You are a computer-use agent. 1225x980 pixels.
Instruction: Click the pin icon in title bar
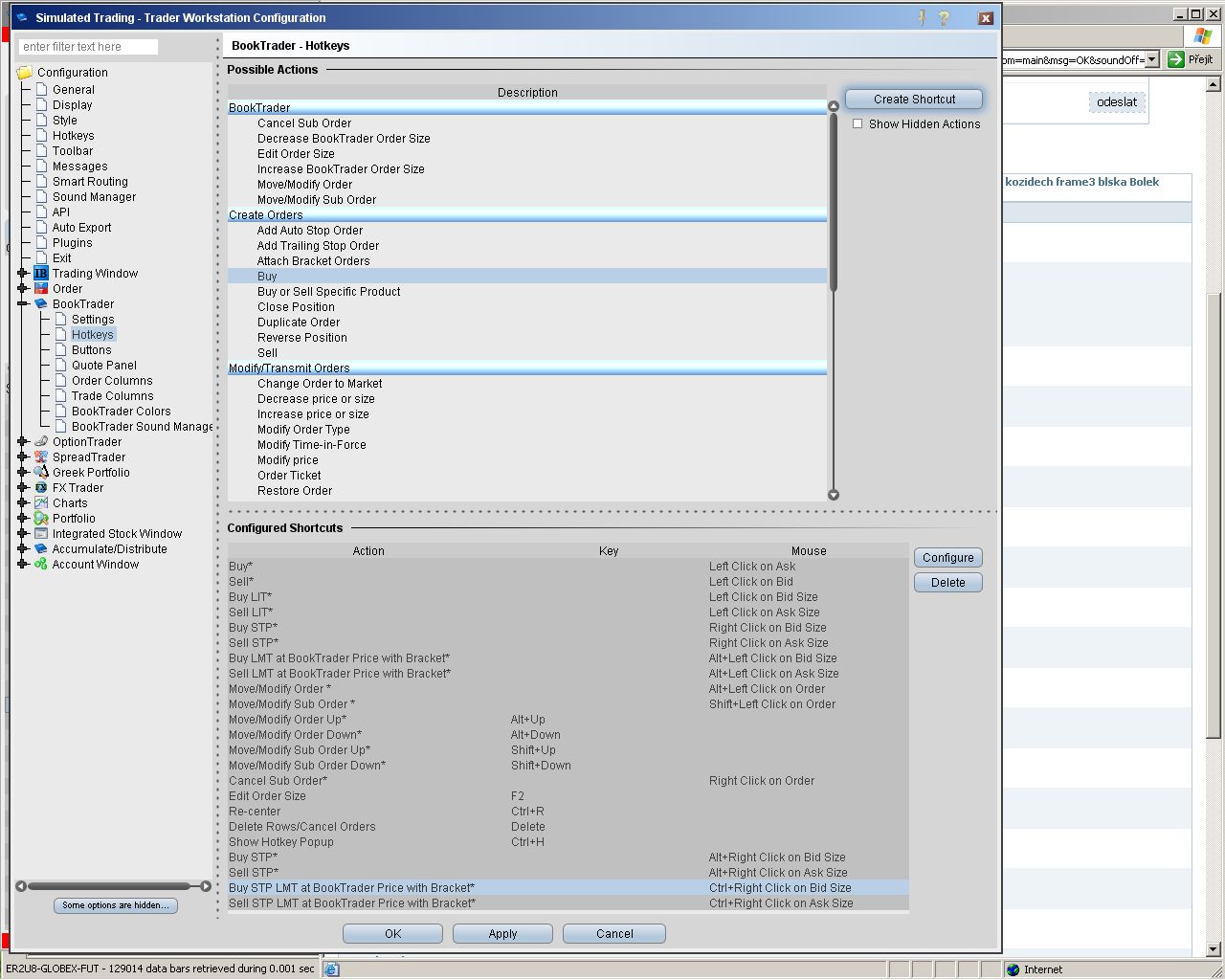[923, 17]
